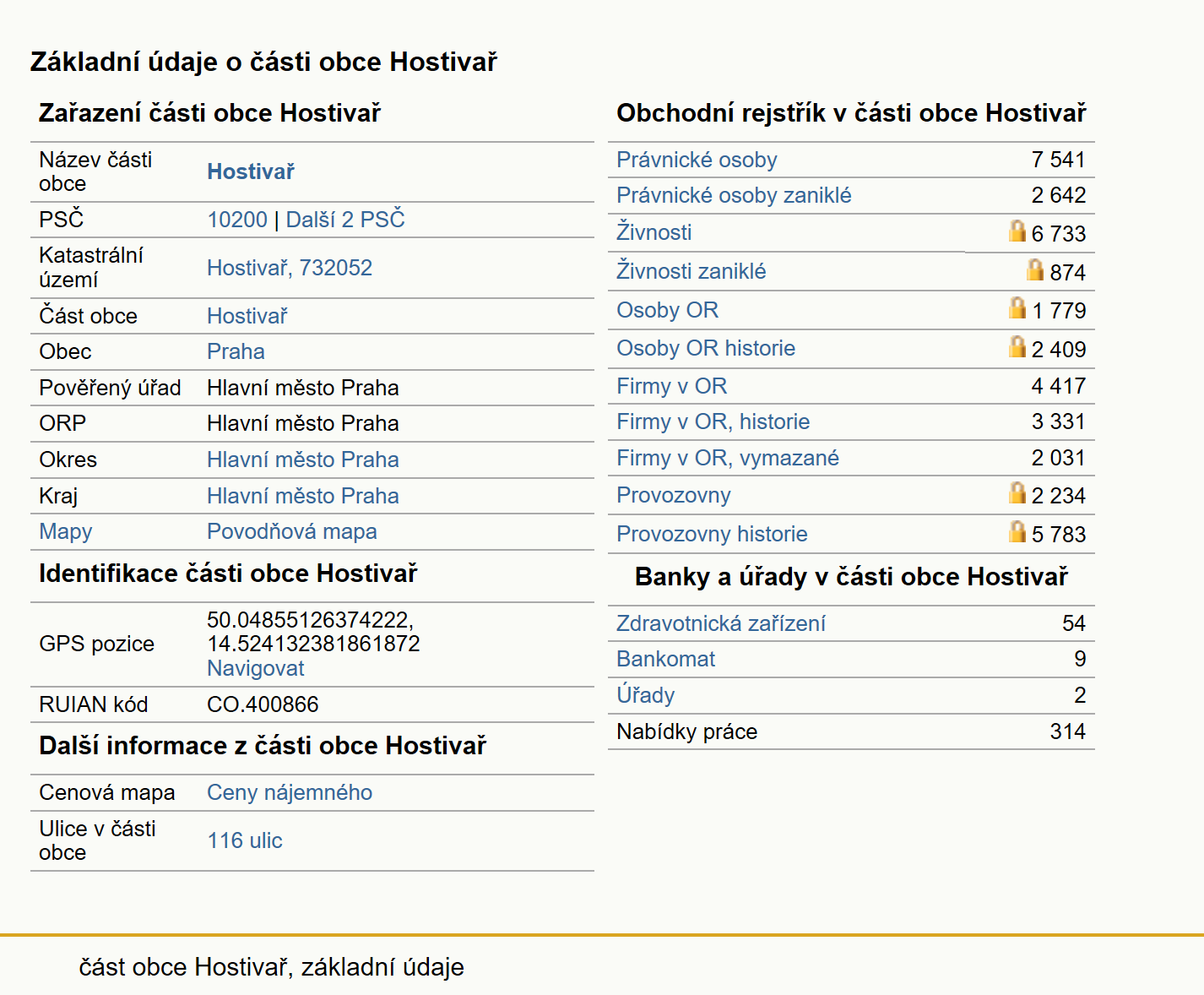Open Právnické osoby zaniklé list
Image resolution: width=1204 pixels, height=995 pixels.
pos(734,195)
